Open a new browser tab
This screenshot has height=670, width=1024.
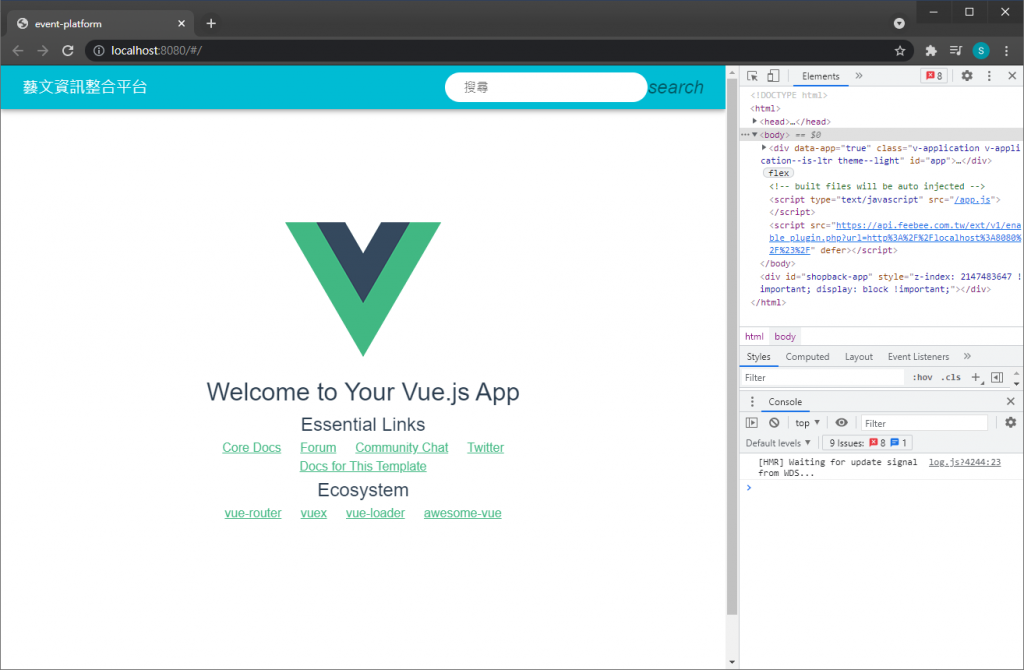pyautogui.click(x=211, y=24)
